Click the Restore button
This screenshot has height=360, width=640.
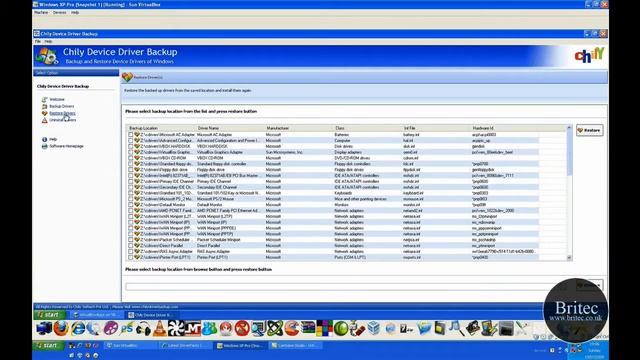[589, 130]
